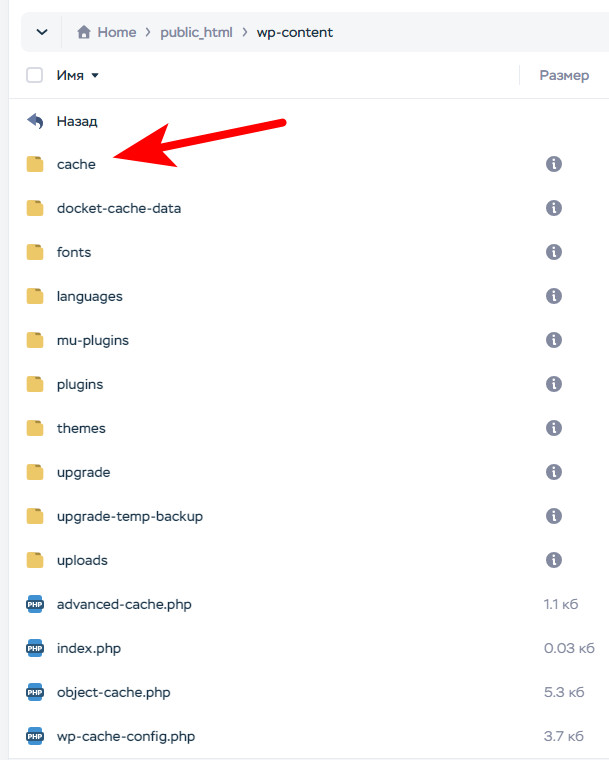609x760 pixels.
Task: Toggle the Имя sort arrow
Action: [95, 75]
